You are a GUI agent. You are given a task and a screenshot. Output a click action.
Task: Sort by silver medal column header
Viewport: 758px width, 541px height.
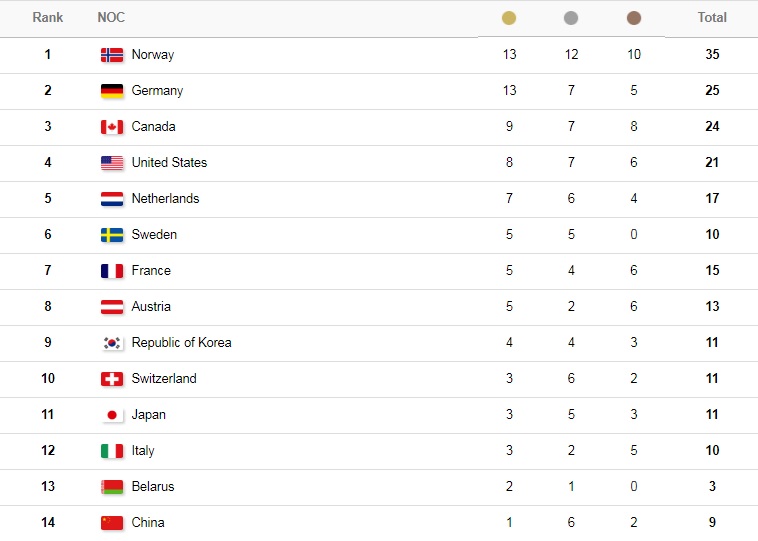(x=571, y=18)
